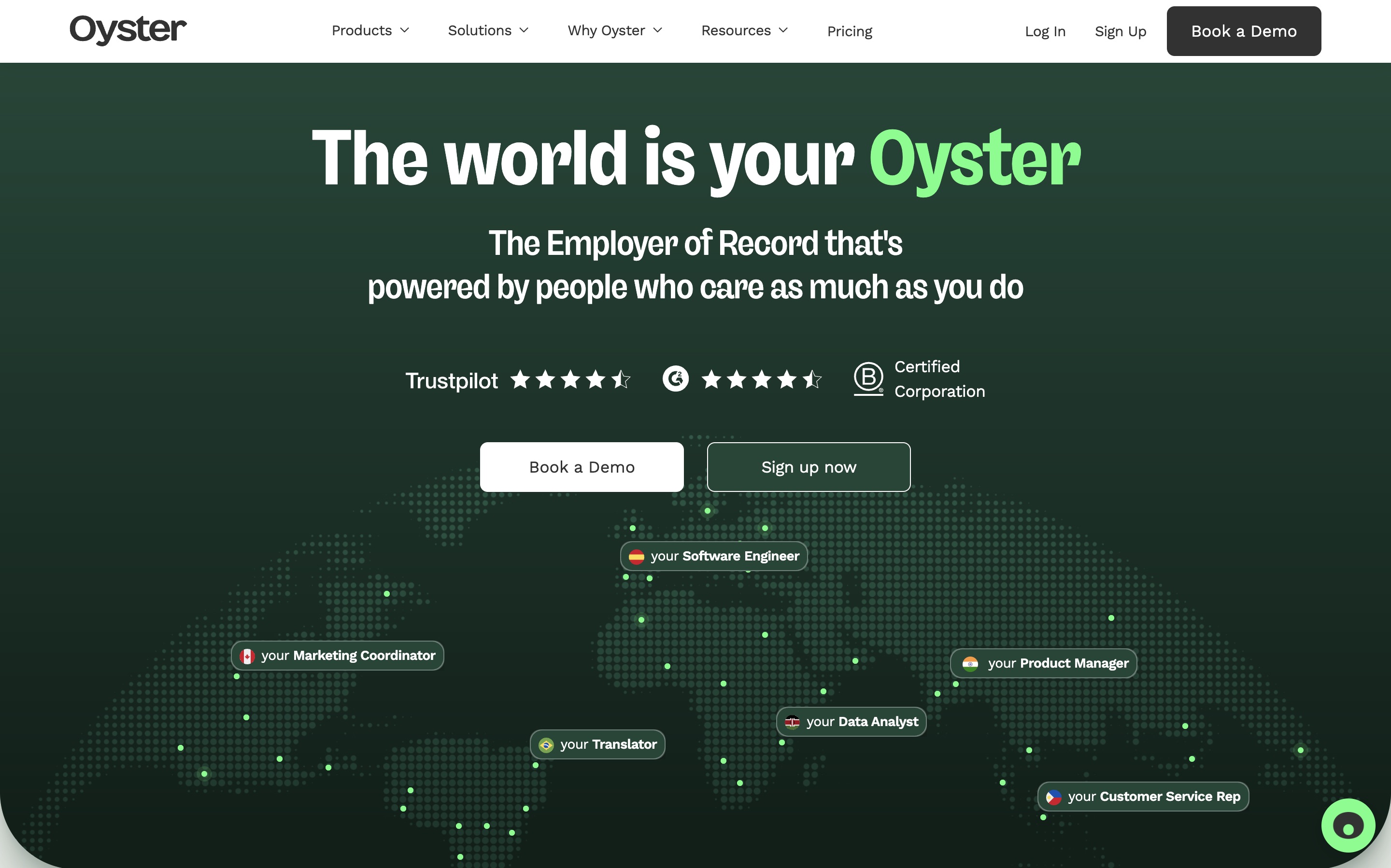This screenshot has height=868, width=1391.
Task: Click the Log In link
Action: (1045, 31)
